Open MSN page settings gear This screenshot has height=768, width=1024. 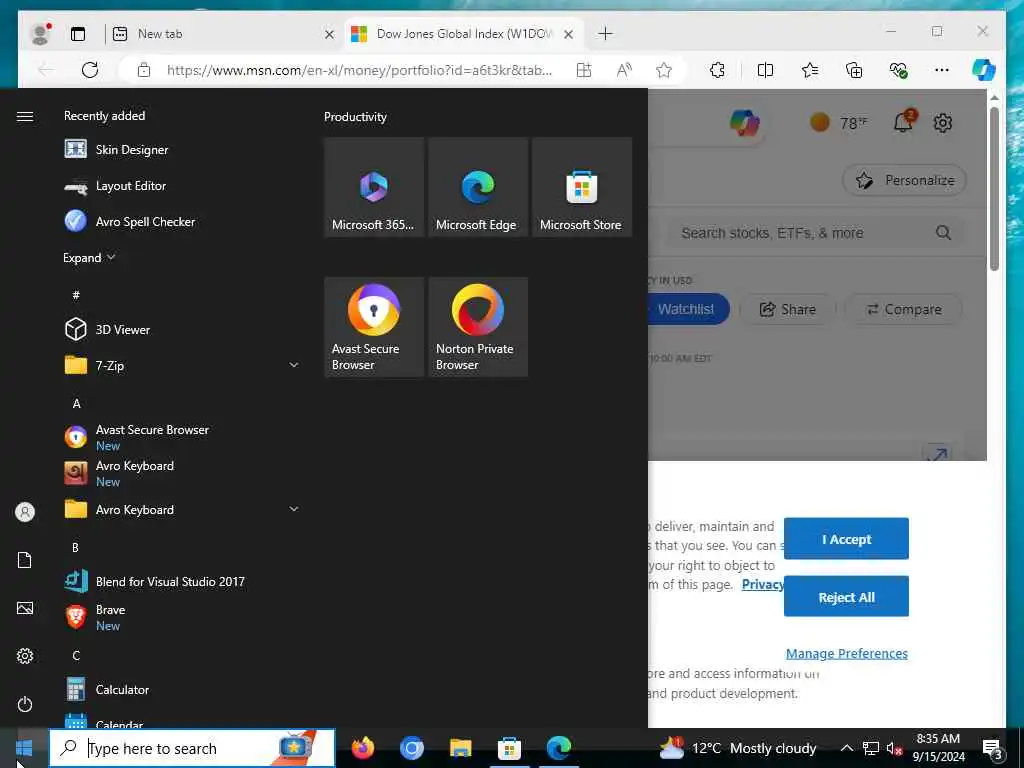coord(942,123)
